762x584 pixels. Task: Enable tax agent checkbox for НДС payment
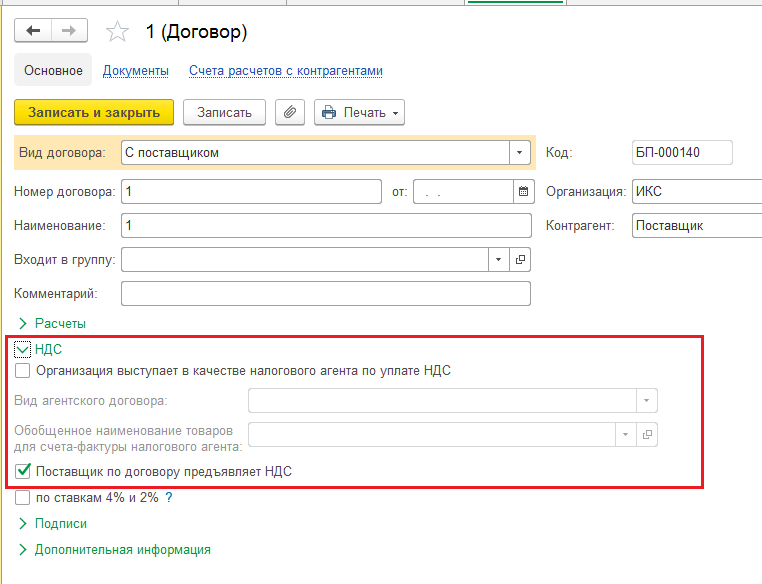(22, 371)
